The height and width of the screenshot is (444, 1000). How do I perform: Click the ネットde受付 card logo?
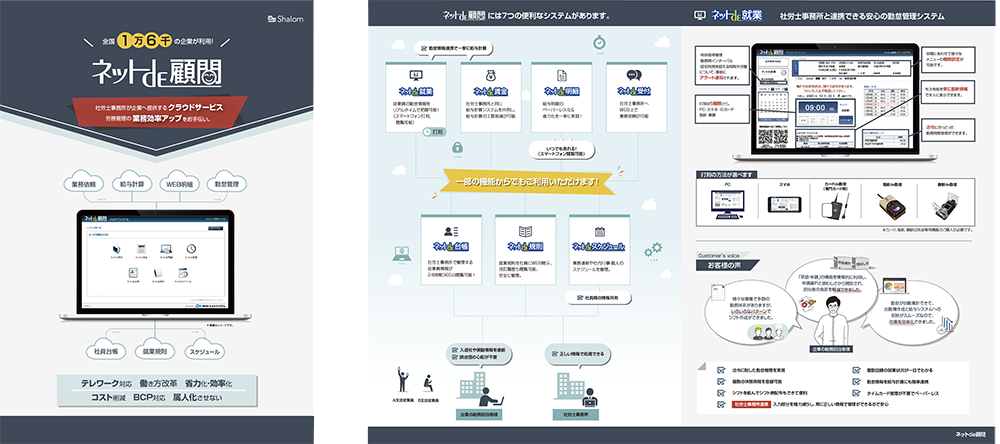[x=635, y=91]
